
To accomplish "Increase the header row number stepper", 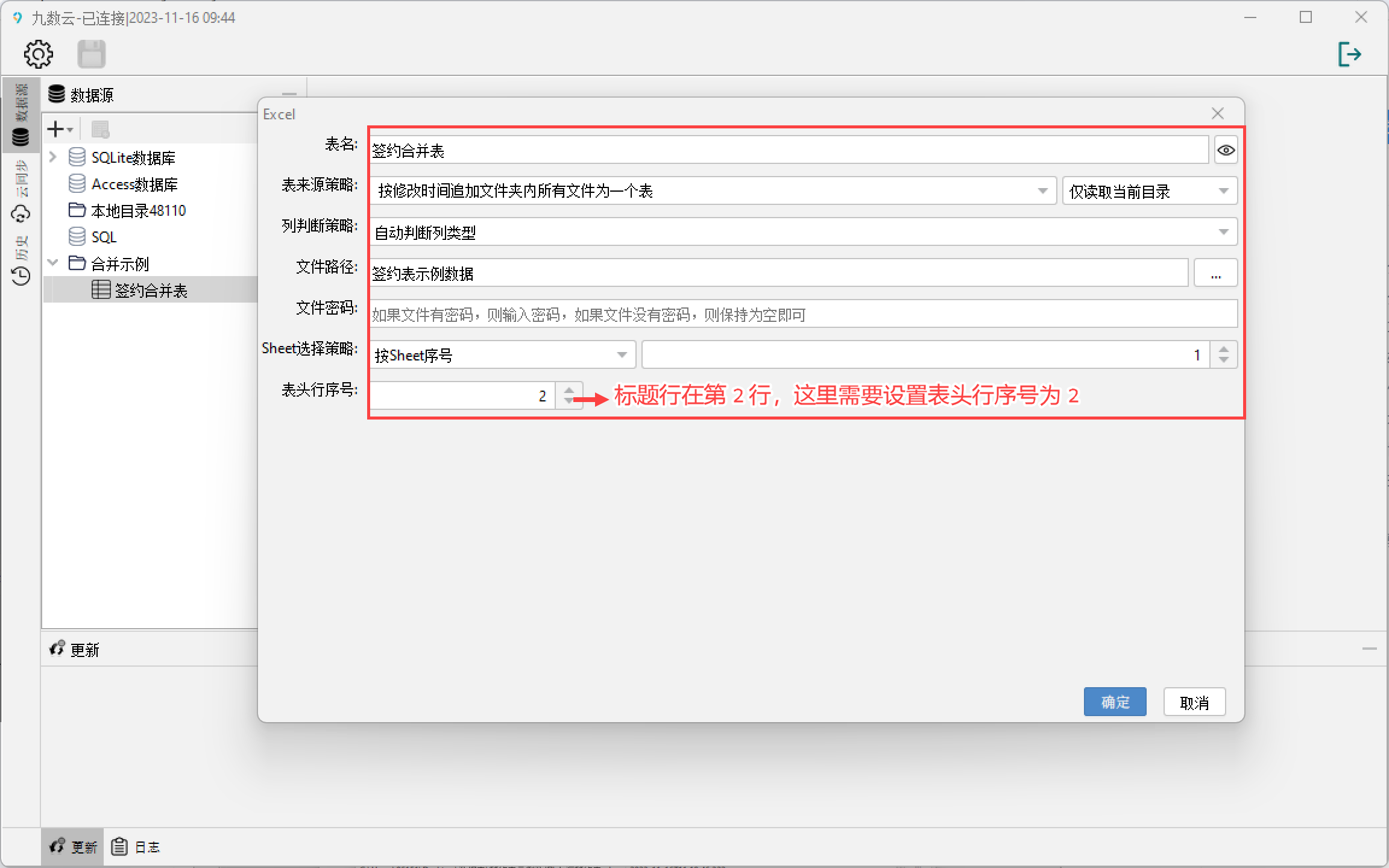I will [569, 390].
